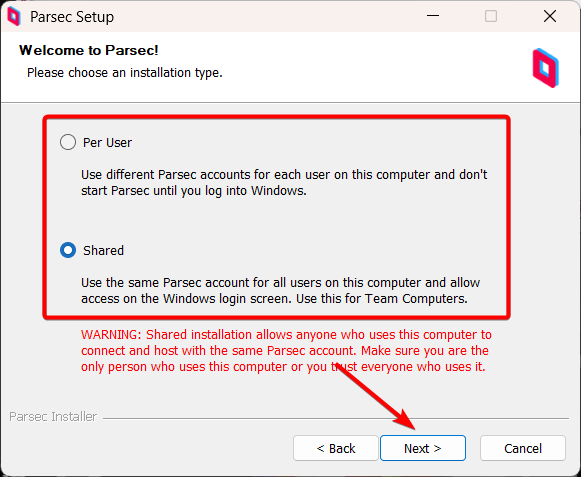Click the "Welcome to Parsec!" heading
The width and height of the screenshot is (581, 477).
89,50
